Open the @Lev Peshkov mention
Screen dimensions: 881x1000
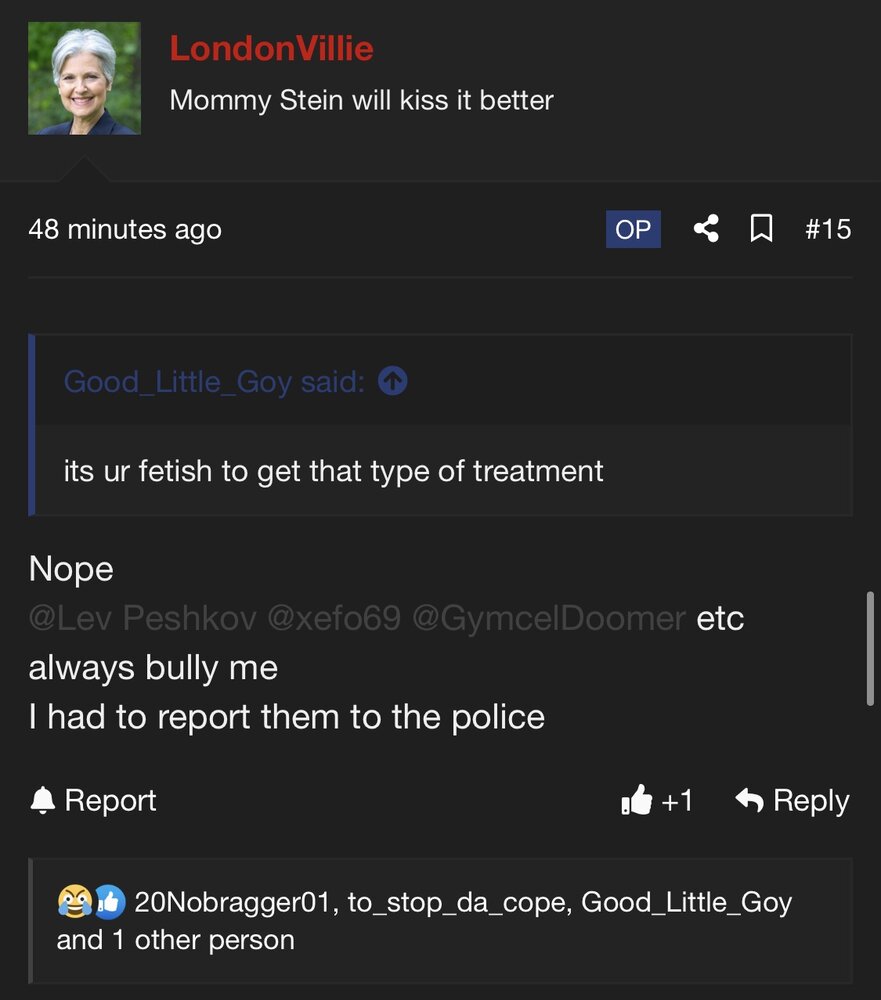pyautogui.click(x=142, y=618)
